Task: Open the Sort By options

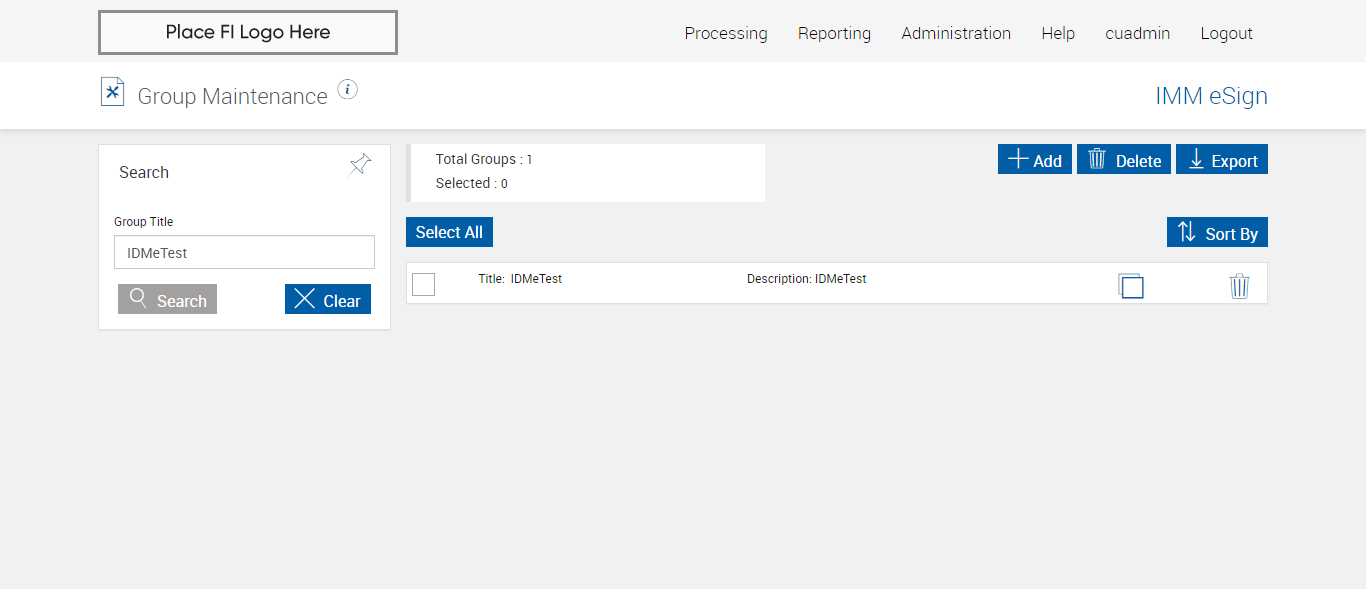Action: pos(1217,233)
